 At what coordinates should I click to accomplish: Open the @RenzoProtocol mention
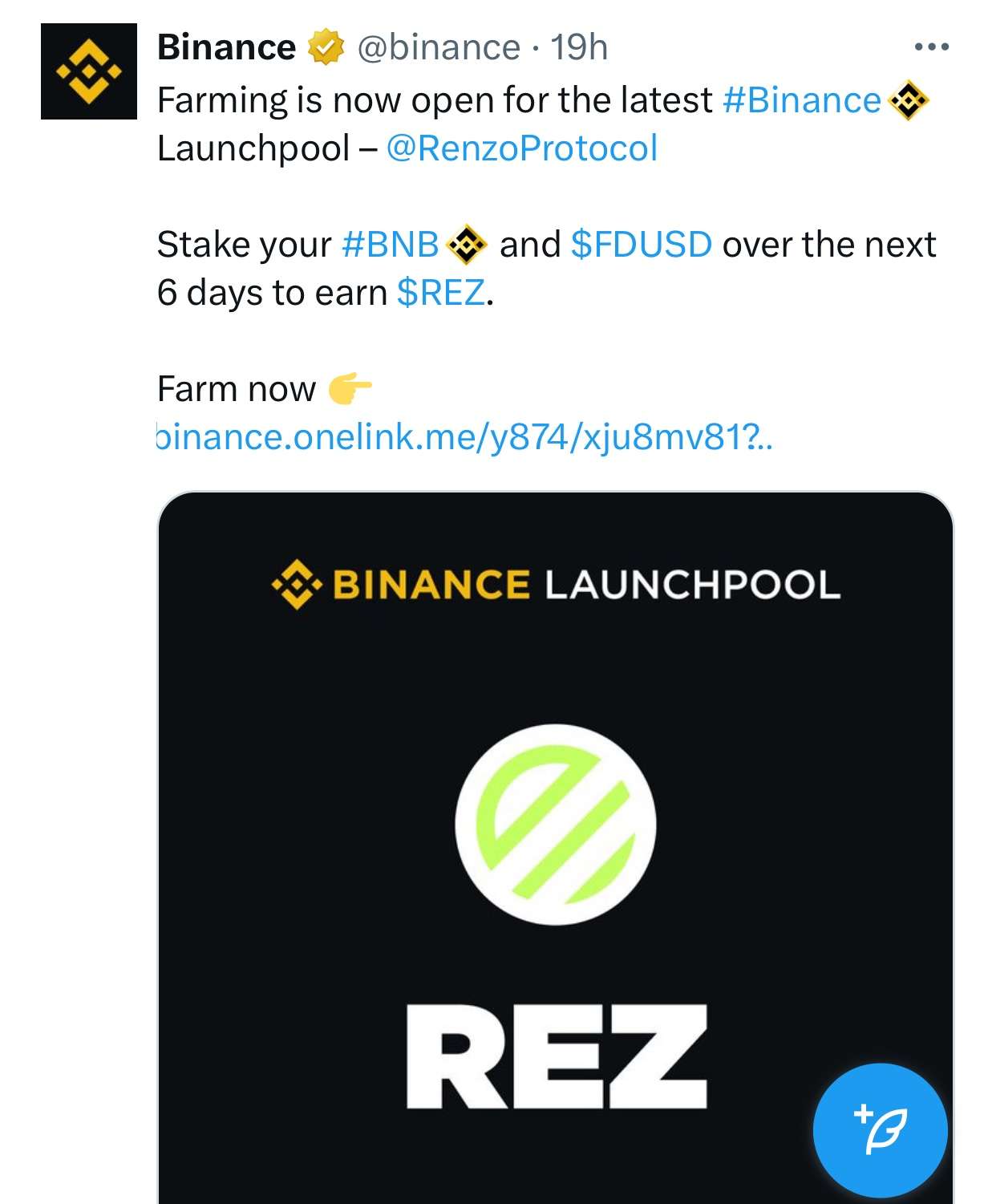click(522, 148)
